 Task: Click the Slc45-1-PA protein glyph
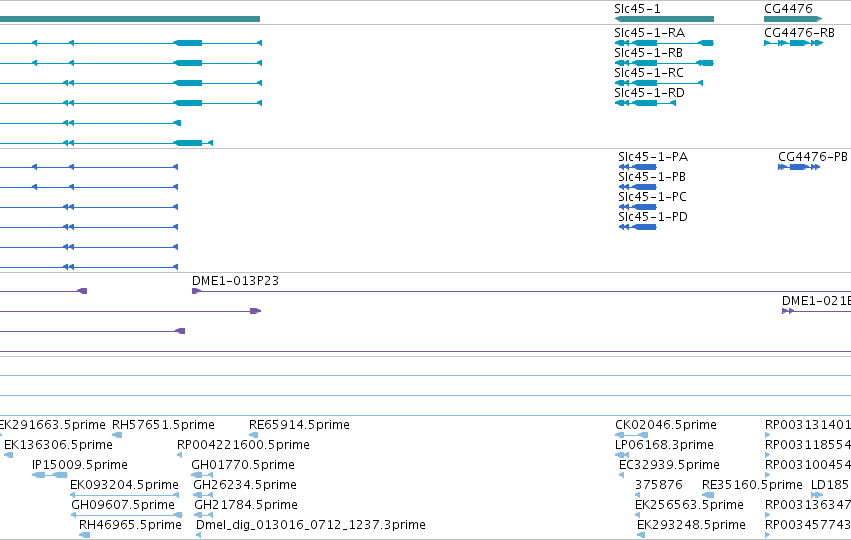638,167
